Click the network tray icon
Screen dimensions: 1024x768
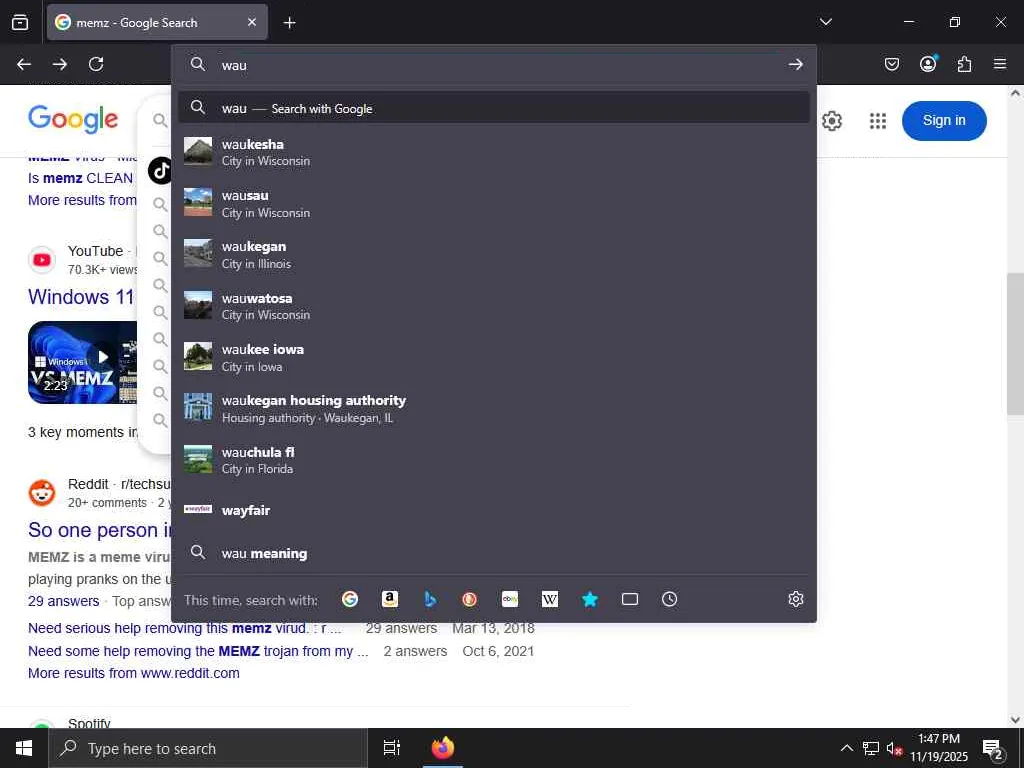click(870, 748)
